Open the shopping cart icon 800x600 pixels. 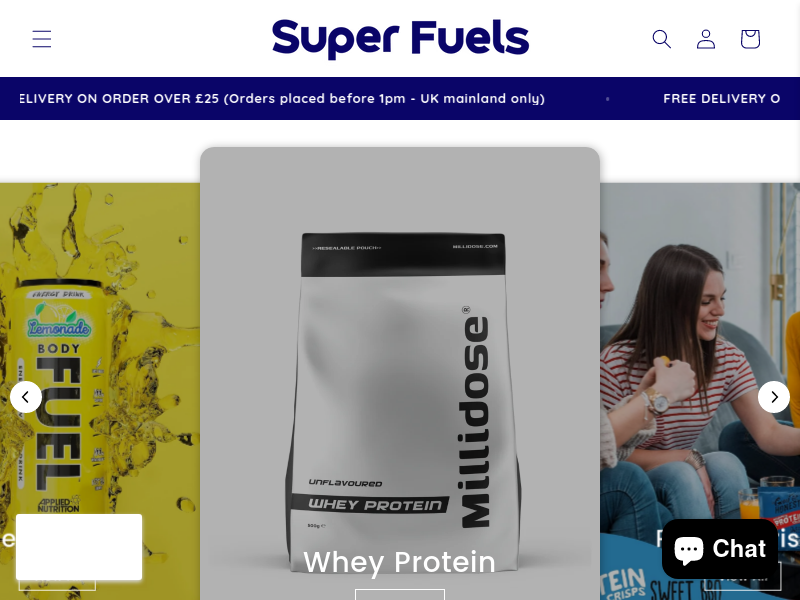[751, 39]
